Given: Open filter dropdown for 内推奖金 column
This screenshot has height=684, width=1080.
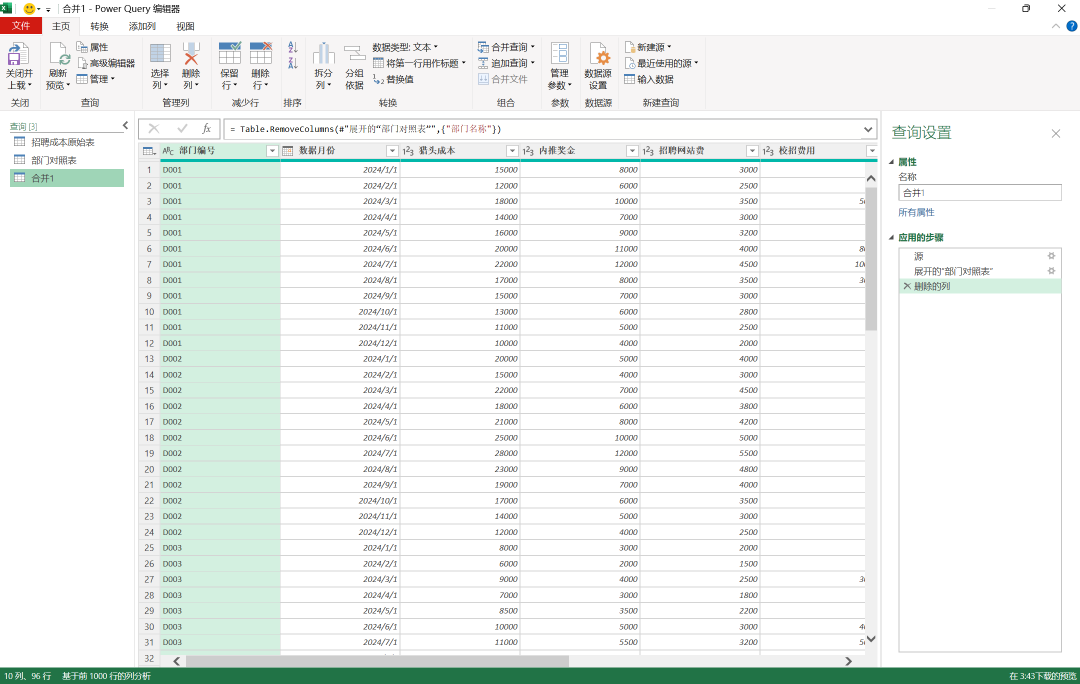Looking at the screenshot, I should pos(632,151).
